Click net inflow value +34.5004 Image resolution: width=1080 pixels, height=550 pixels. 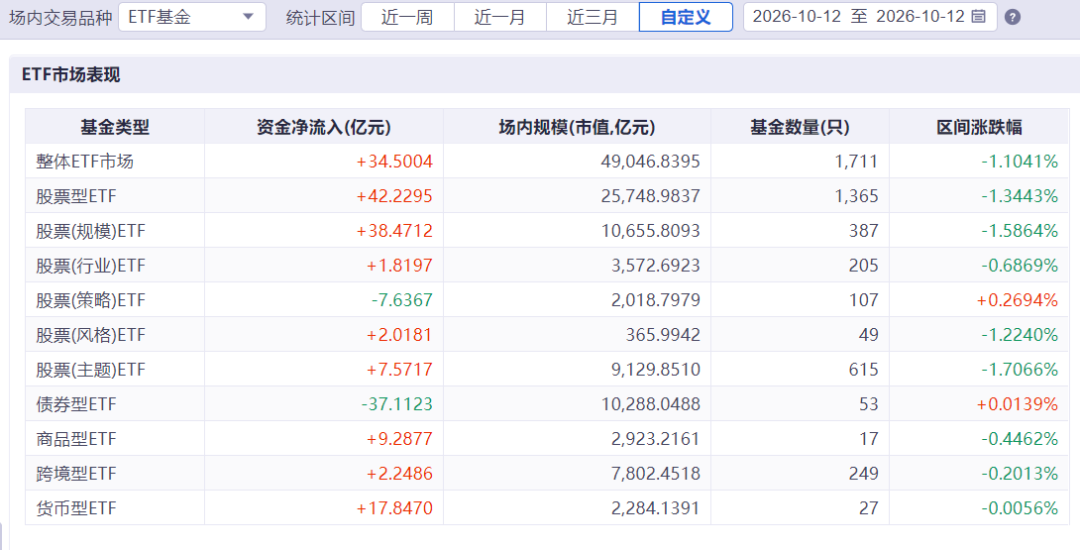coord(395,162)
